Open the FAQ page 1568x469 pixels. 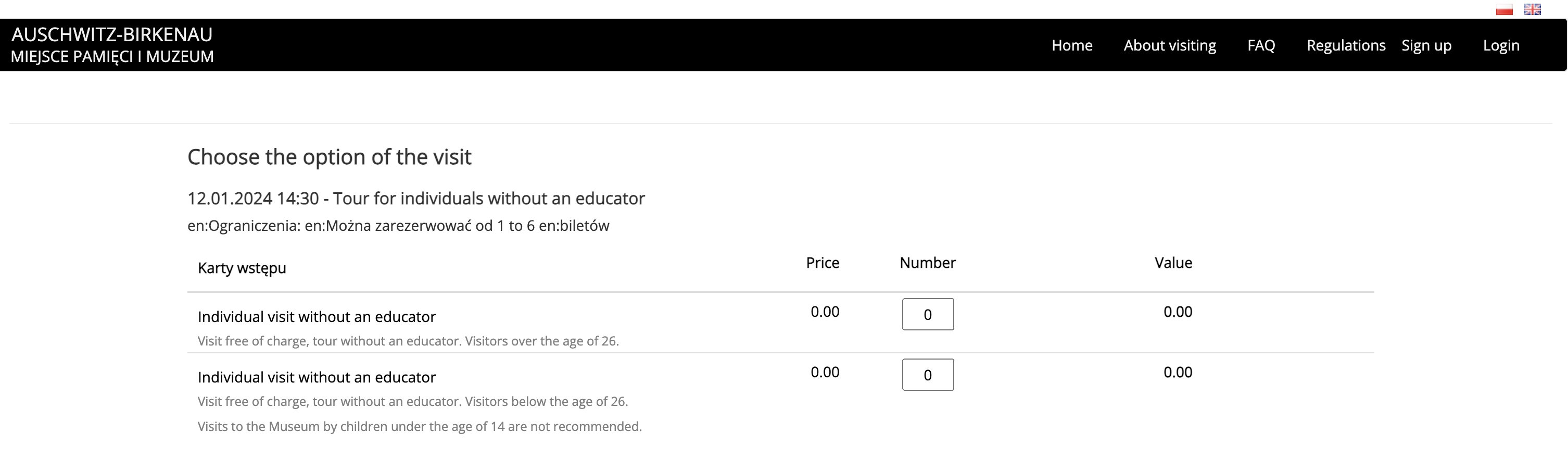1261,46
